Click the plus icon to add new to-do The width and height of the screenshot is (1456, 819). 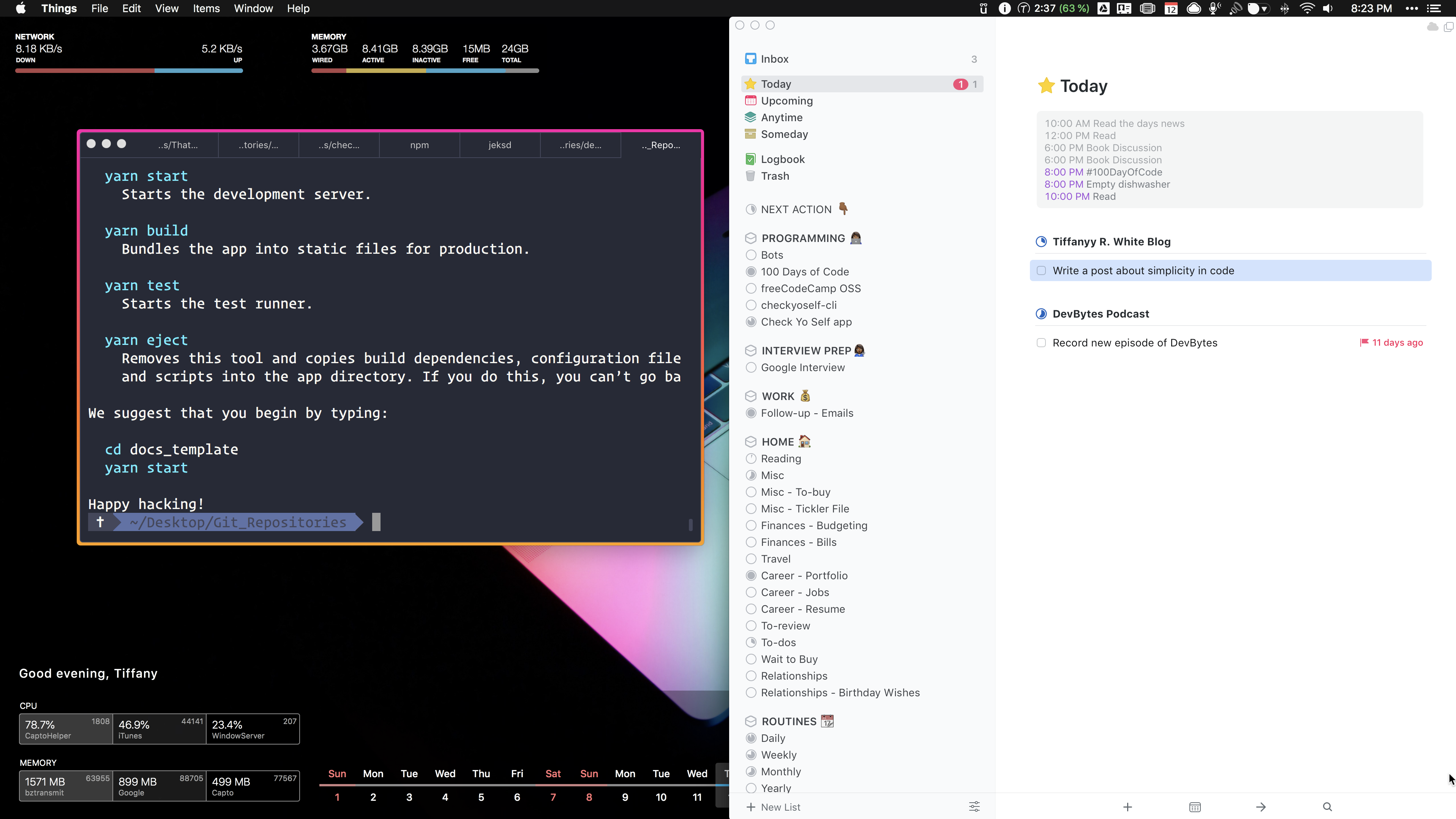point(1128,806)
